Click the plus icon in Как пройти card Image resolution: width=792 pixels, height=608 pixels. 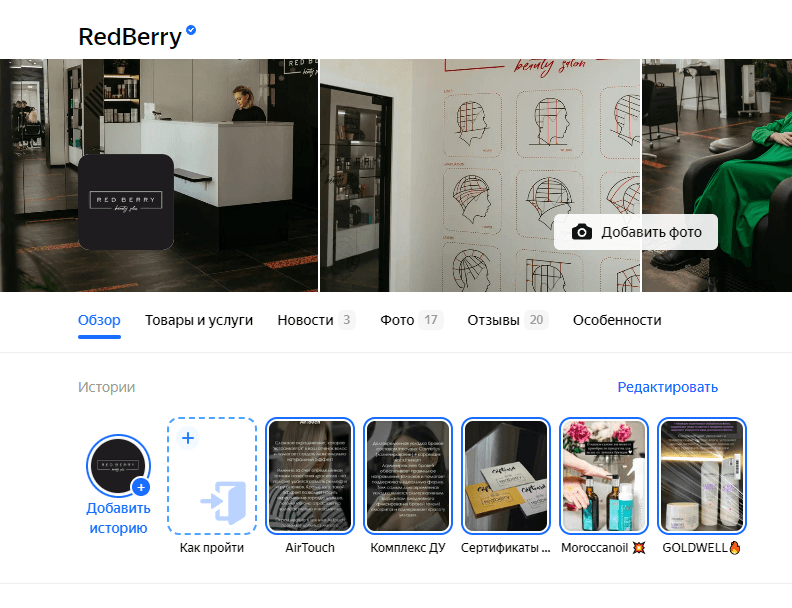pos(188,438)
